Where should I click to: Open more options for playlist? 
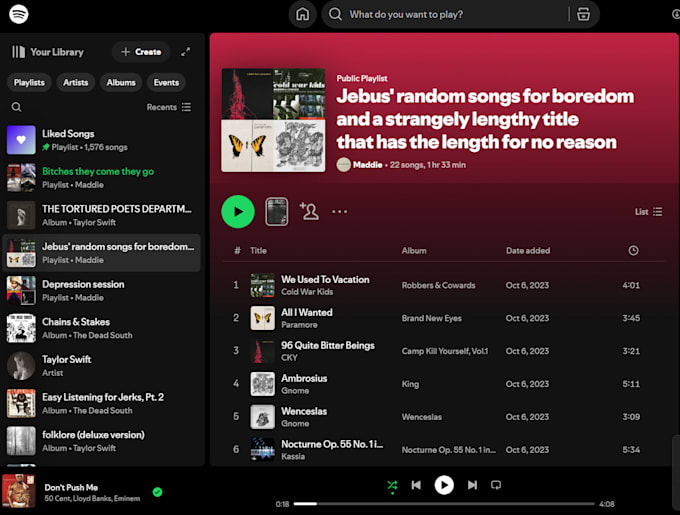click(339, 212)
